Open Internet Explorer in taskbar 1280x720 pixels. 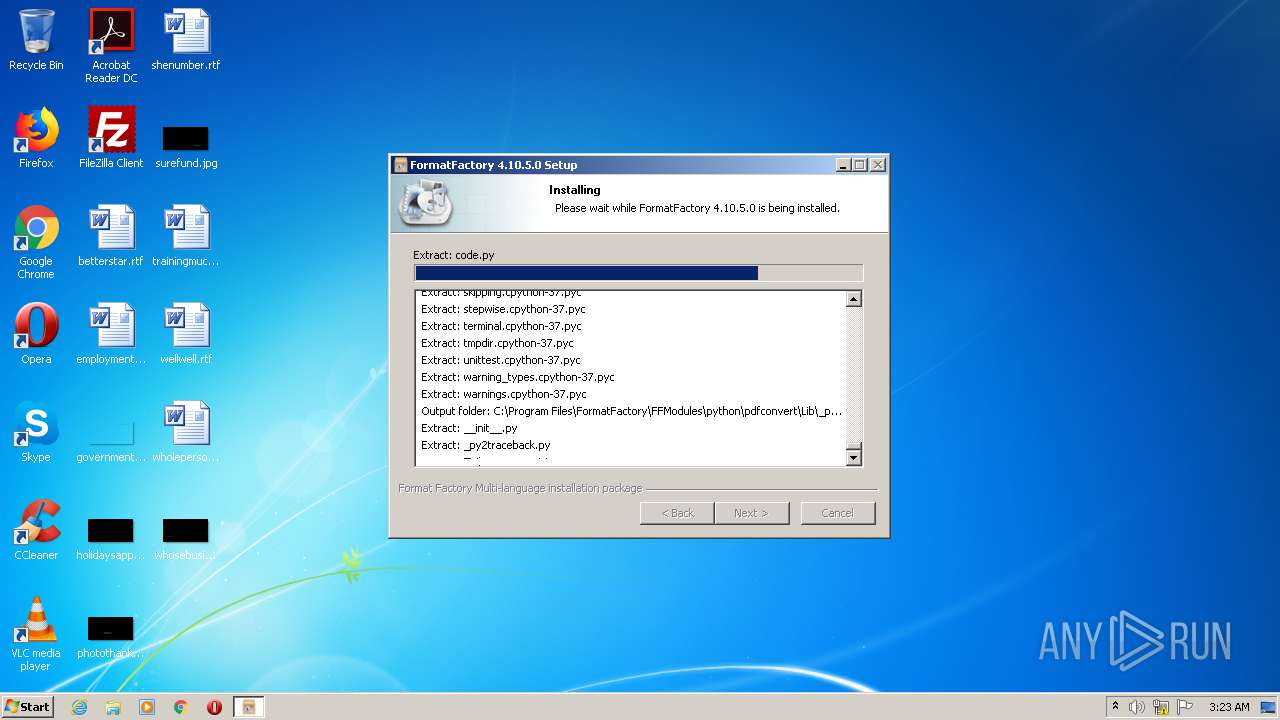[x=80, y=707]
